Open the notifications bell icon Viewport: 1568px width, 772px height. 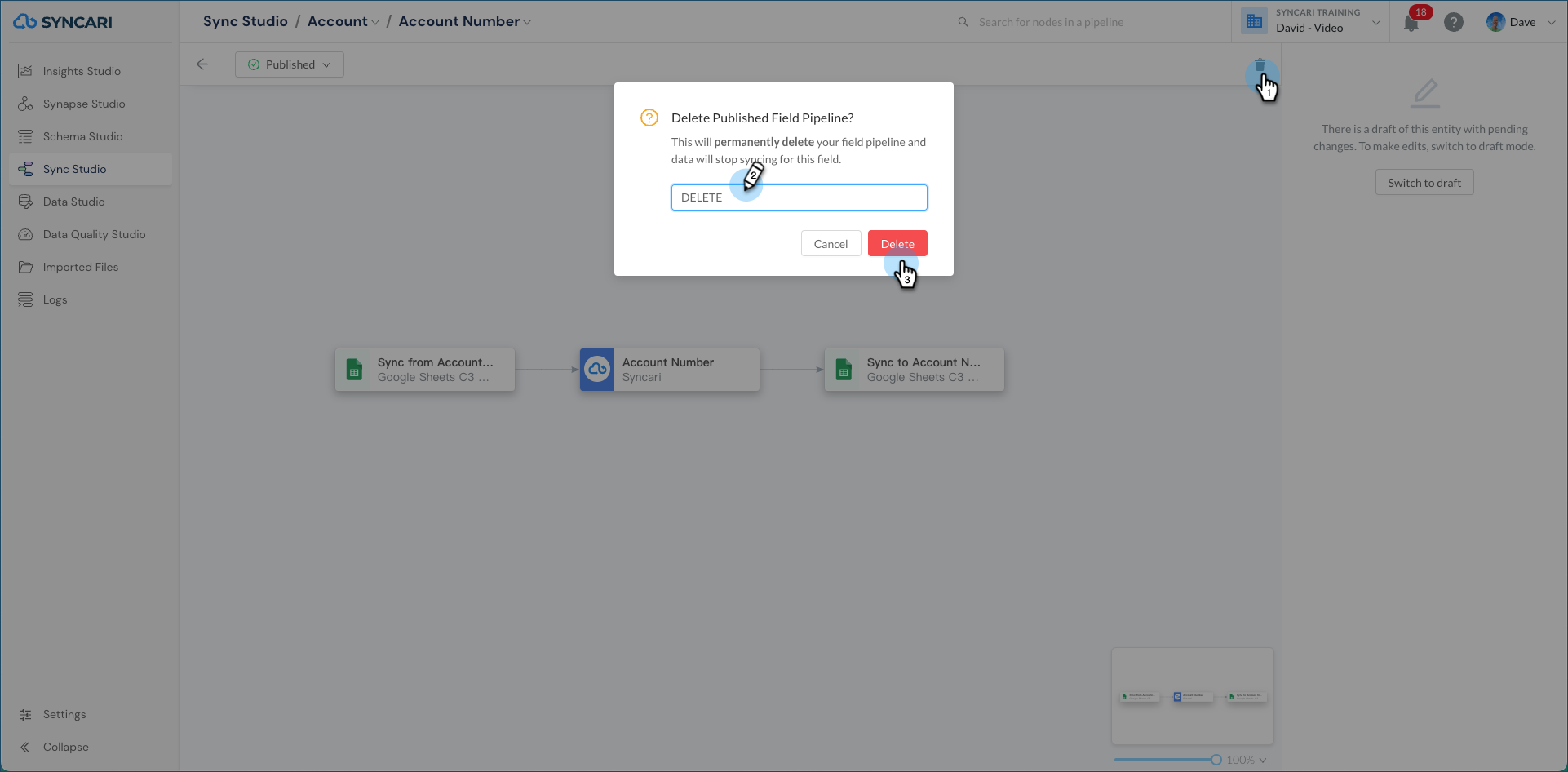1411,23
